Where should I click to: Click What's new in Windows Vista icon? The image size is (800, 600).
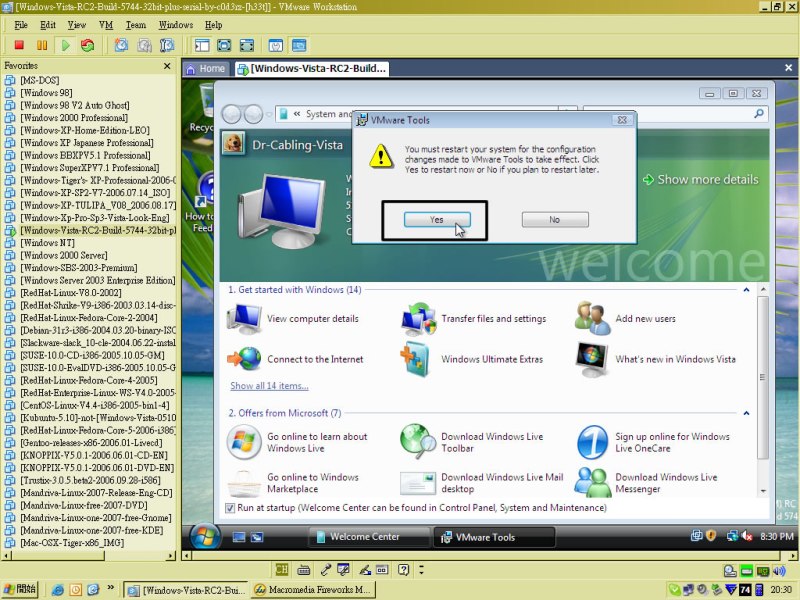pyautogui.click(x=591, y=359)
